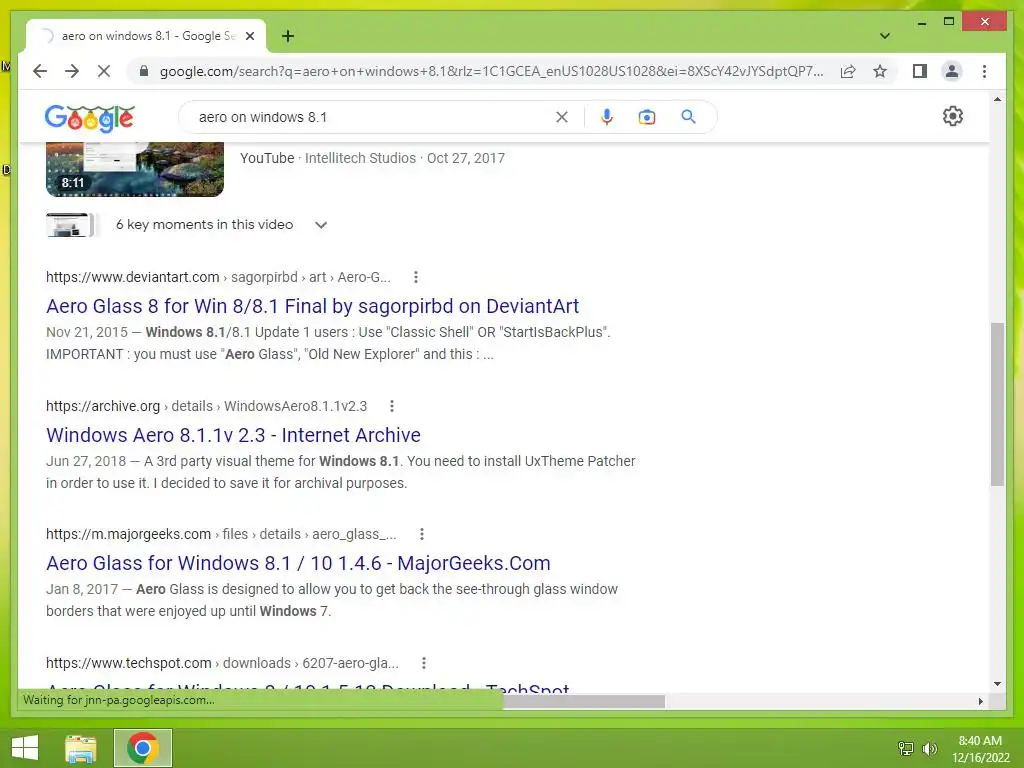Open the Chrome profile menu
Image resolution: width=1024 pixels, height=768 pixels.
[952, 71]
